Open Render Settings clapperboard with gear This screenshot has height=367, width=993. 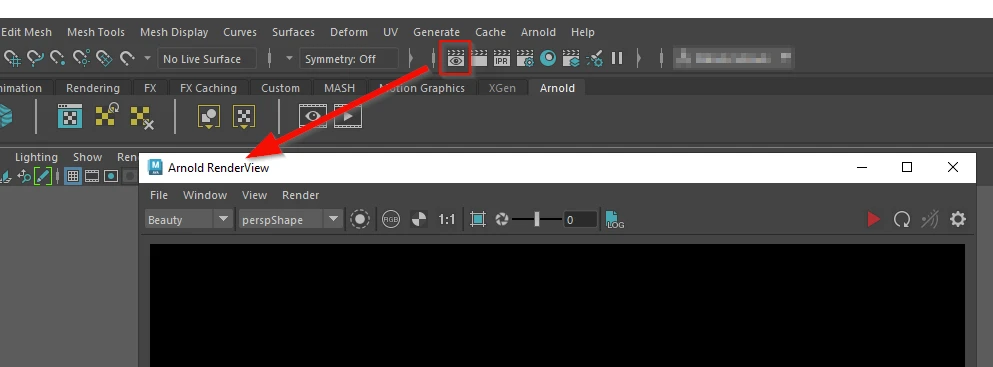[525, 59]
